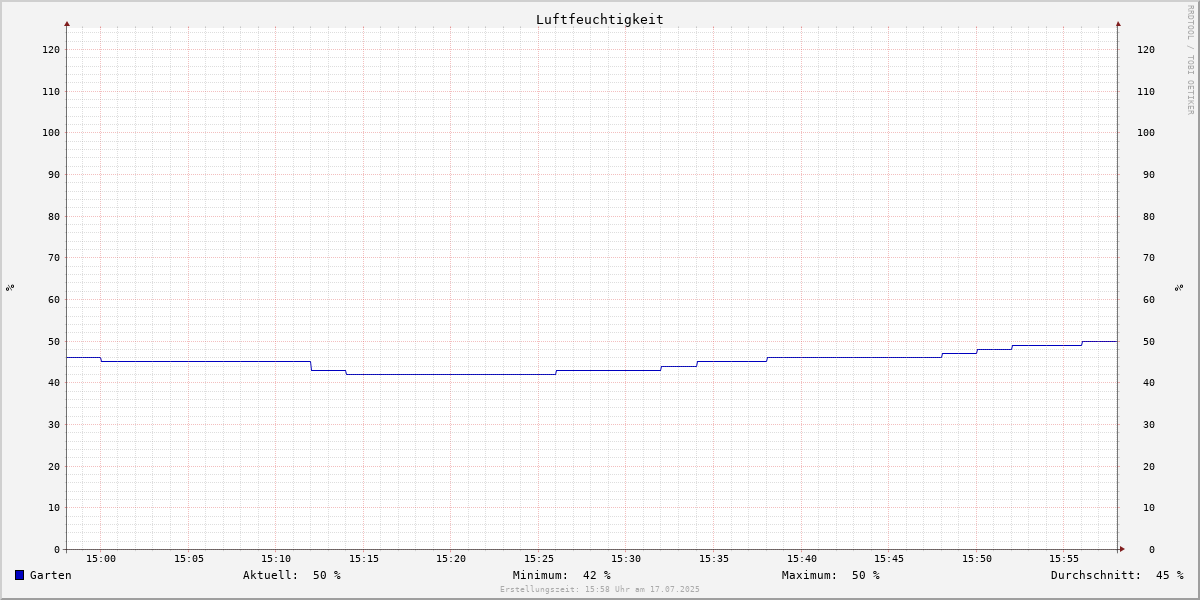The image size is (1200, 600).
Task: Click the 15:00 time axis label
Action: tap(101, 559)
